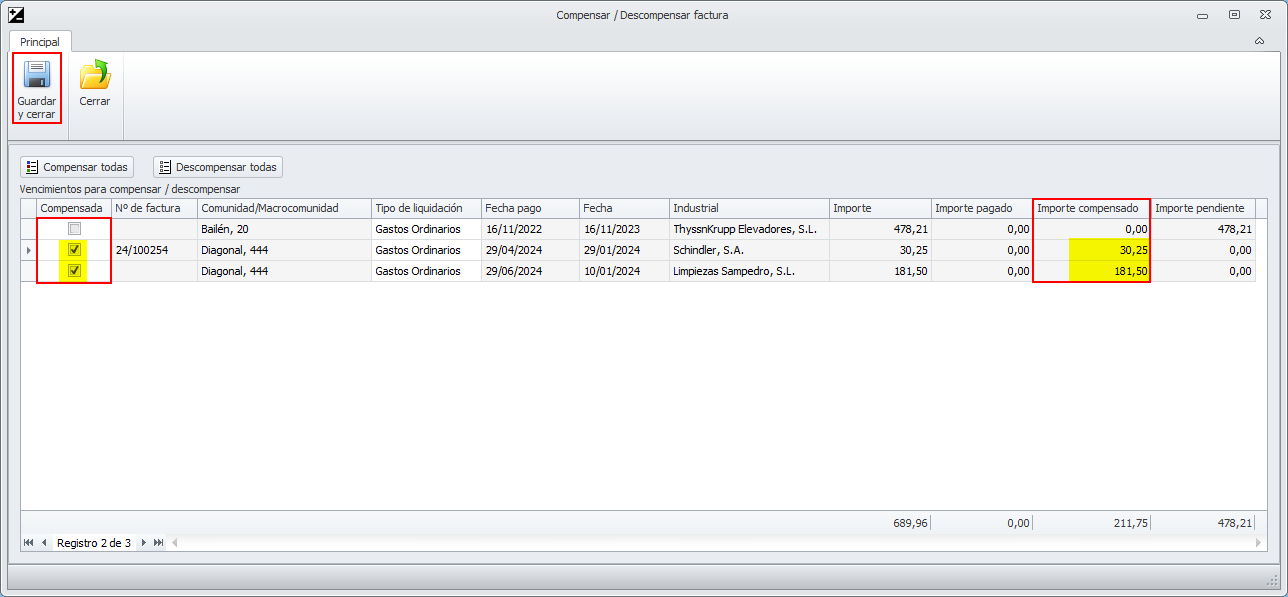Click the 29/06/2024 payment date cell

point(530,271)
